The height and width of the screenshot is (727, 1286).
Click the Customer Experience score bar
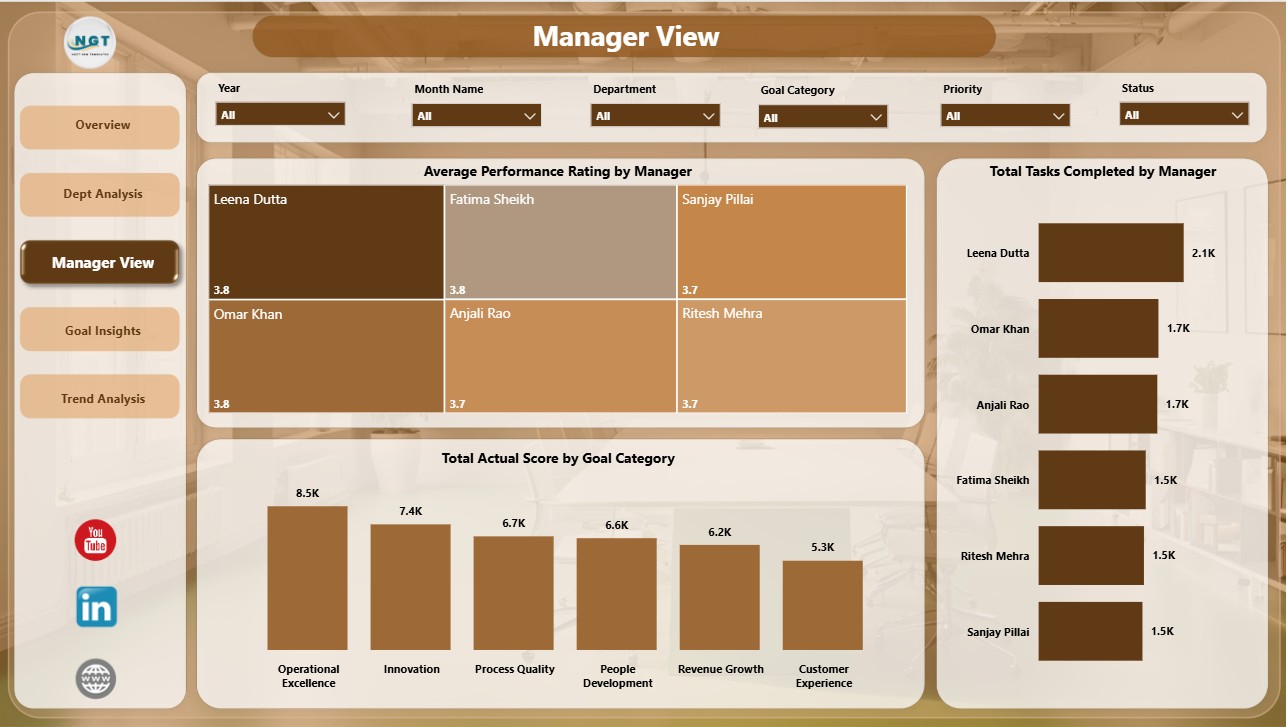tap(823, 606)
